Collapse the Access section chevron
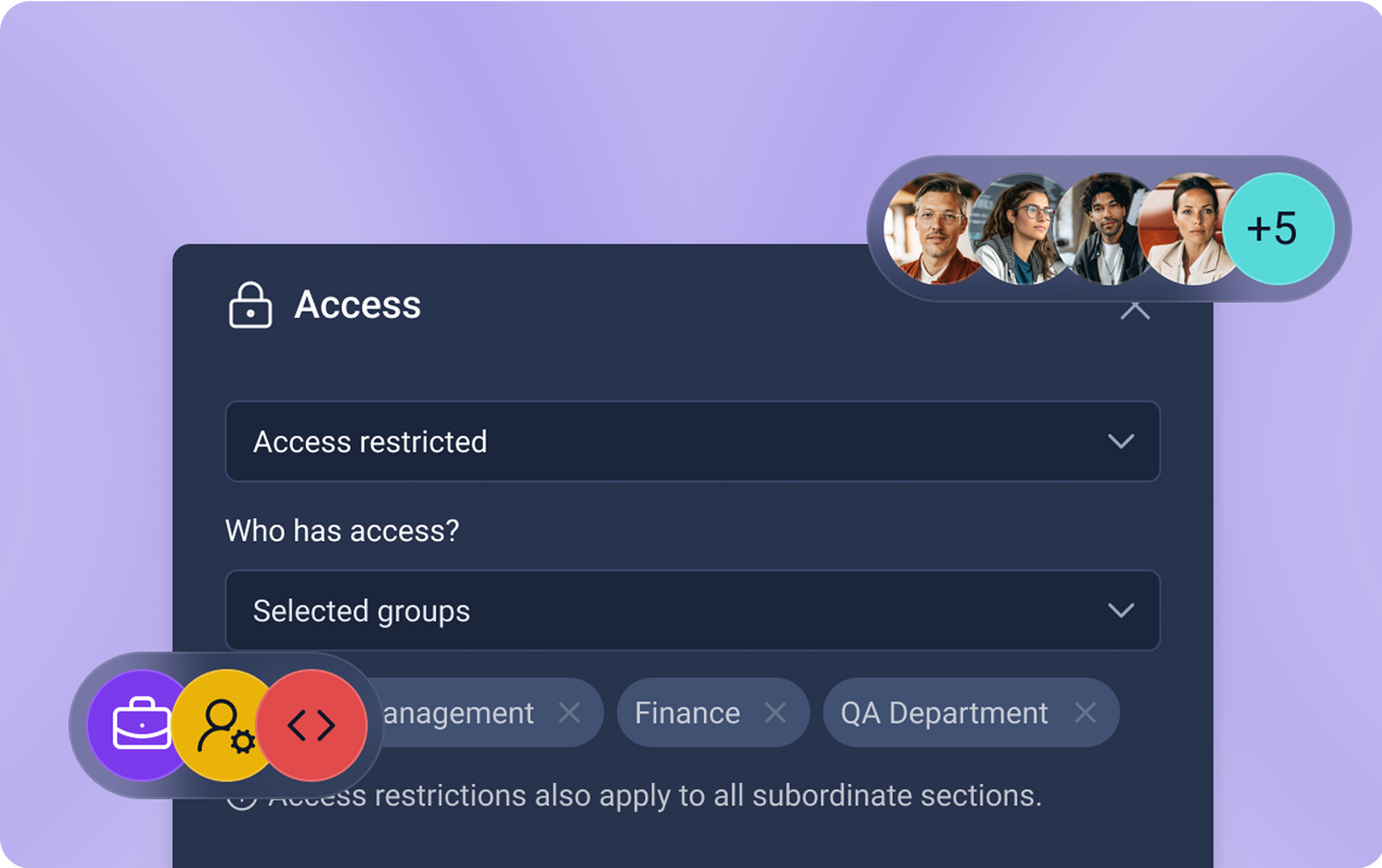 [1135, 311]
